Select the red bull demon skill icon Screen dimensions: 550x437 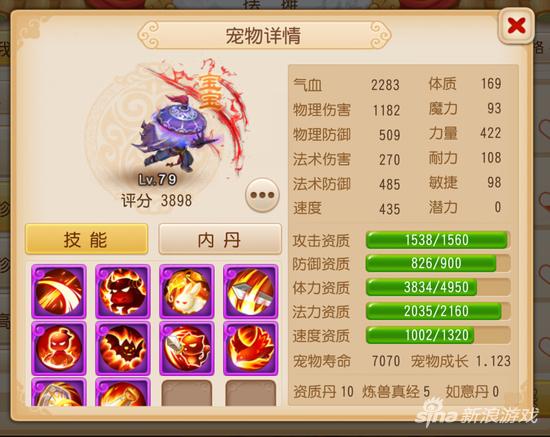point(123,291)
